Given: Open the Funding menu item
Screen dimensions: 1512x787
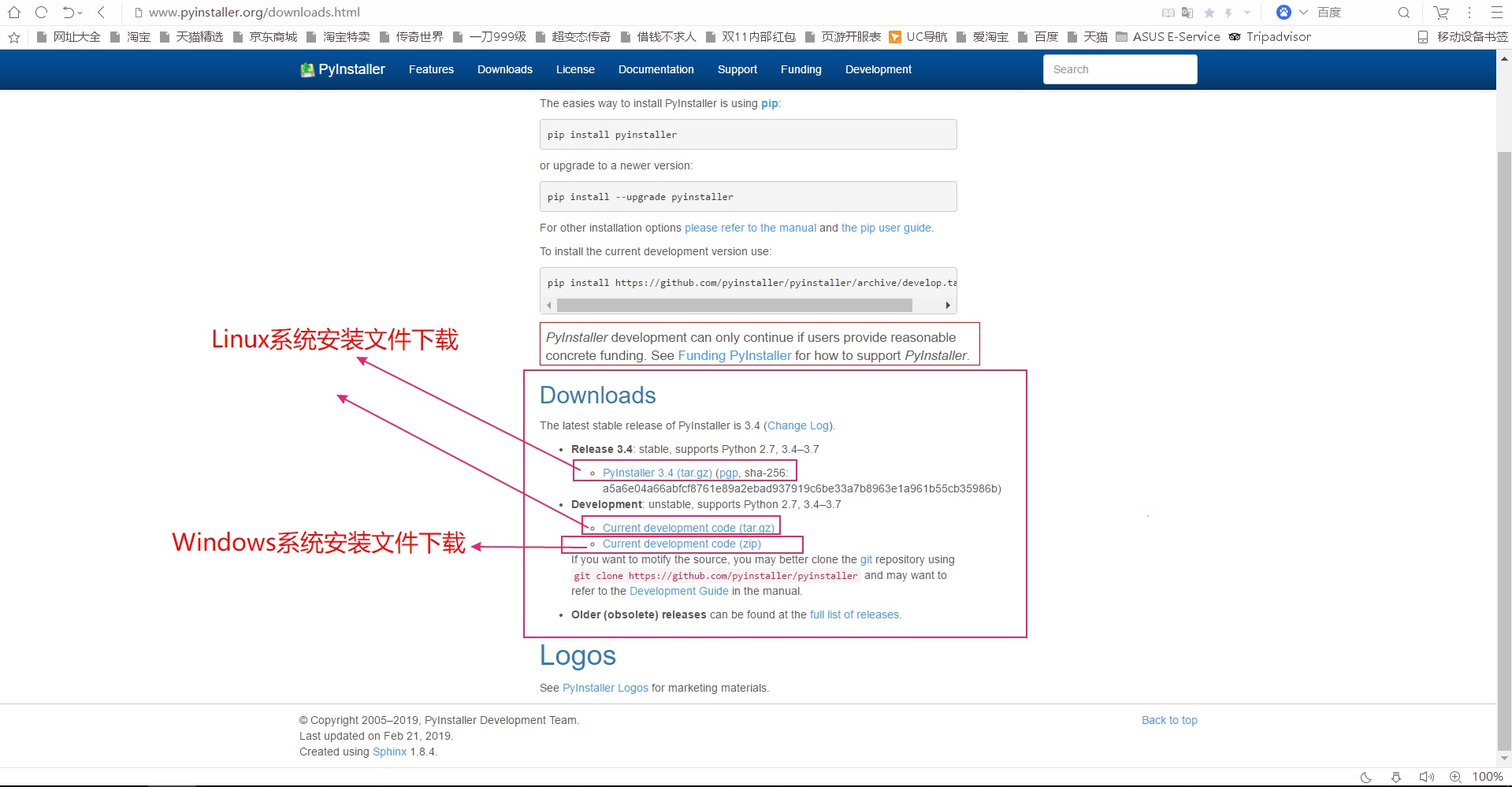Looking at the screenshot, I should coord(801,69).
